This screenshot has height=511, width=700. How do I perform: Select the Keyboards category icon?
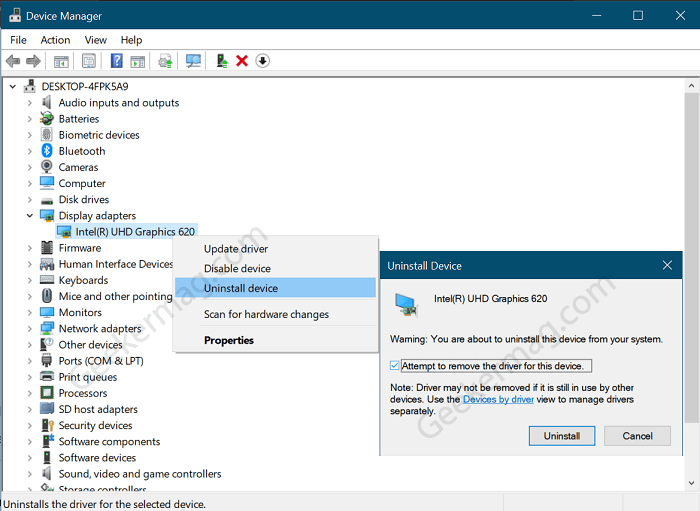click(x=46, y=280)
